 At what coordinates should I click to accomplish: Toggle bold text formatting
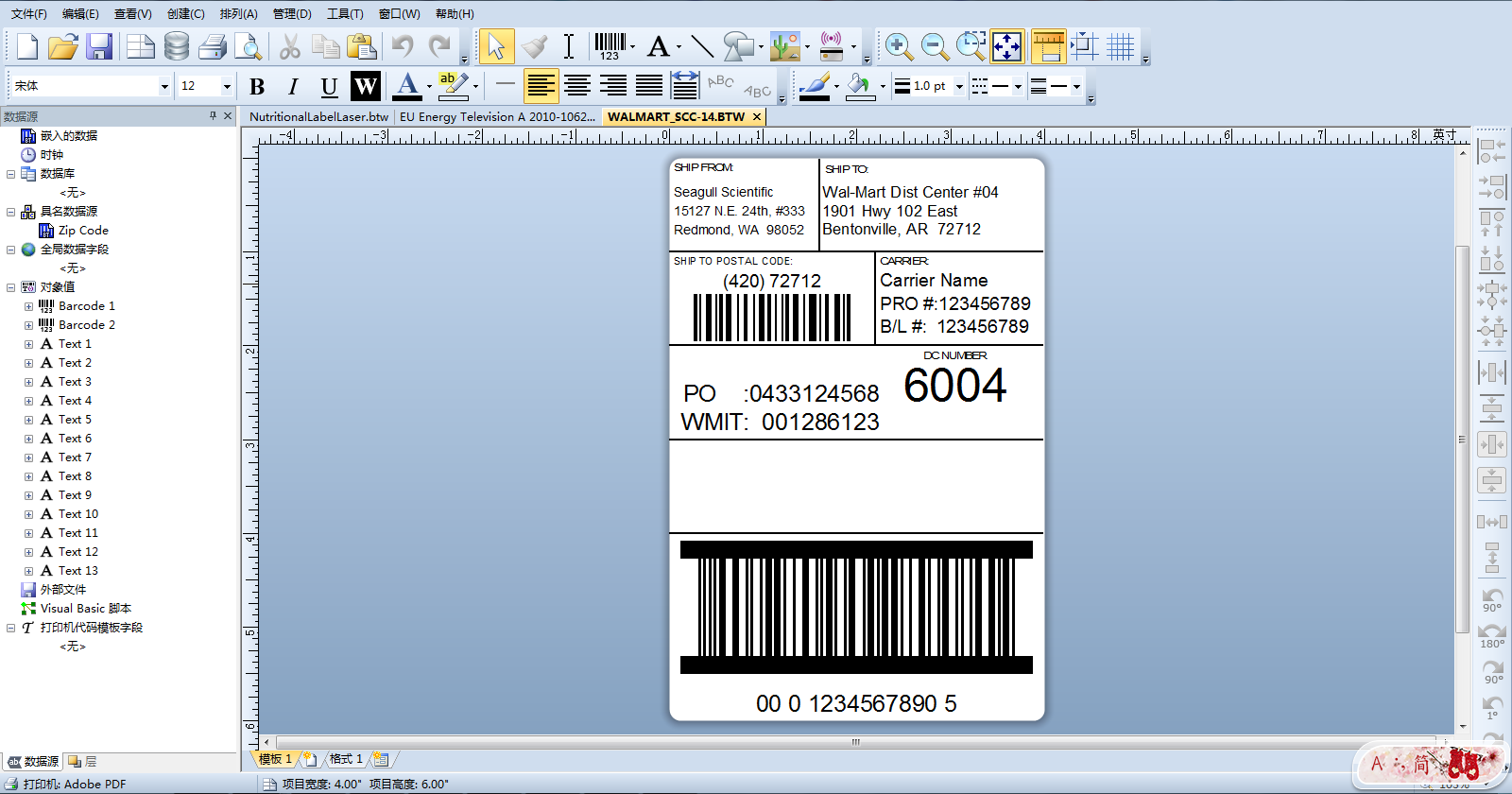click(257, 87)
